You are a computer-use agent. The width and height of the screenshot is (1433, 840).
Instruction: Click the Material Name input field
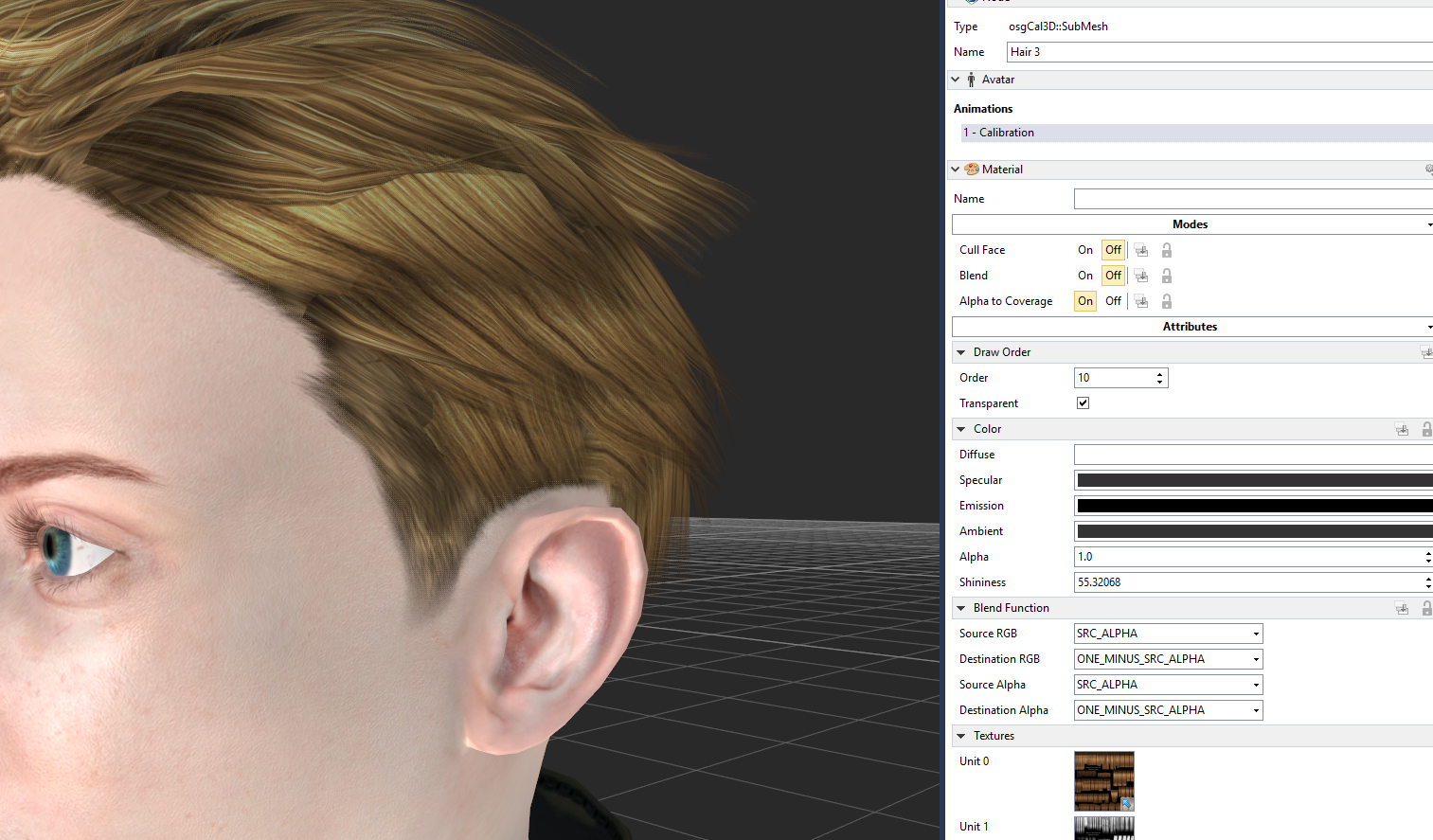point(1253,199)
